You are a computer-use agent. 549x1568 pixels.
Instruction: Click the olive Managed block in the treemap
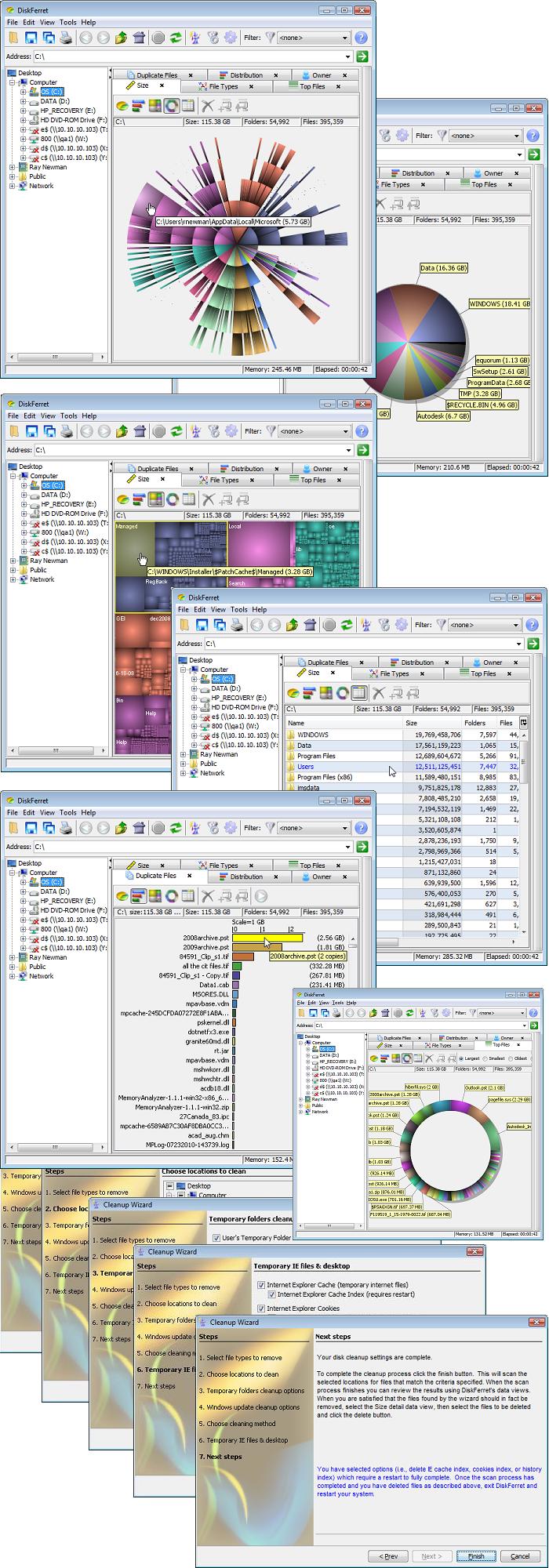[133, 549]
